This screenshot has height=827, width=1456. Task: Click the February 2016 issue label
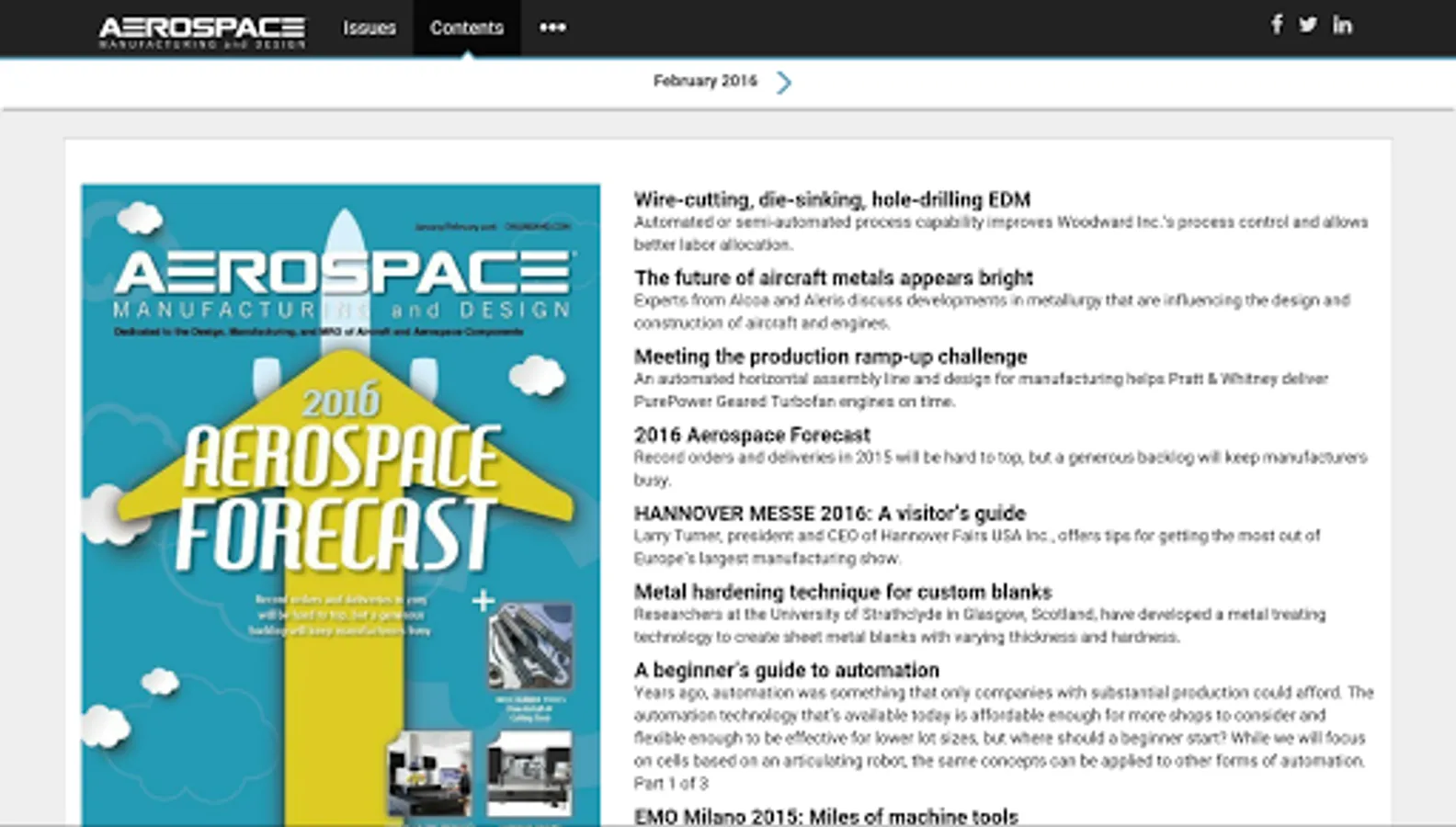705,81
